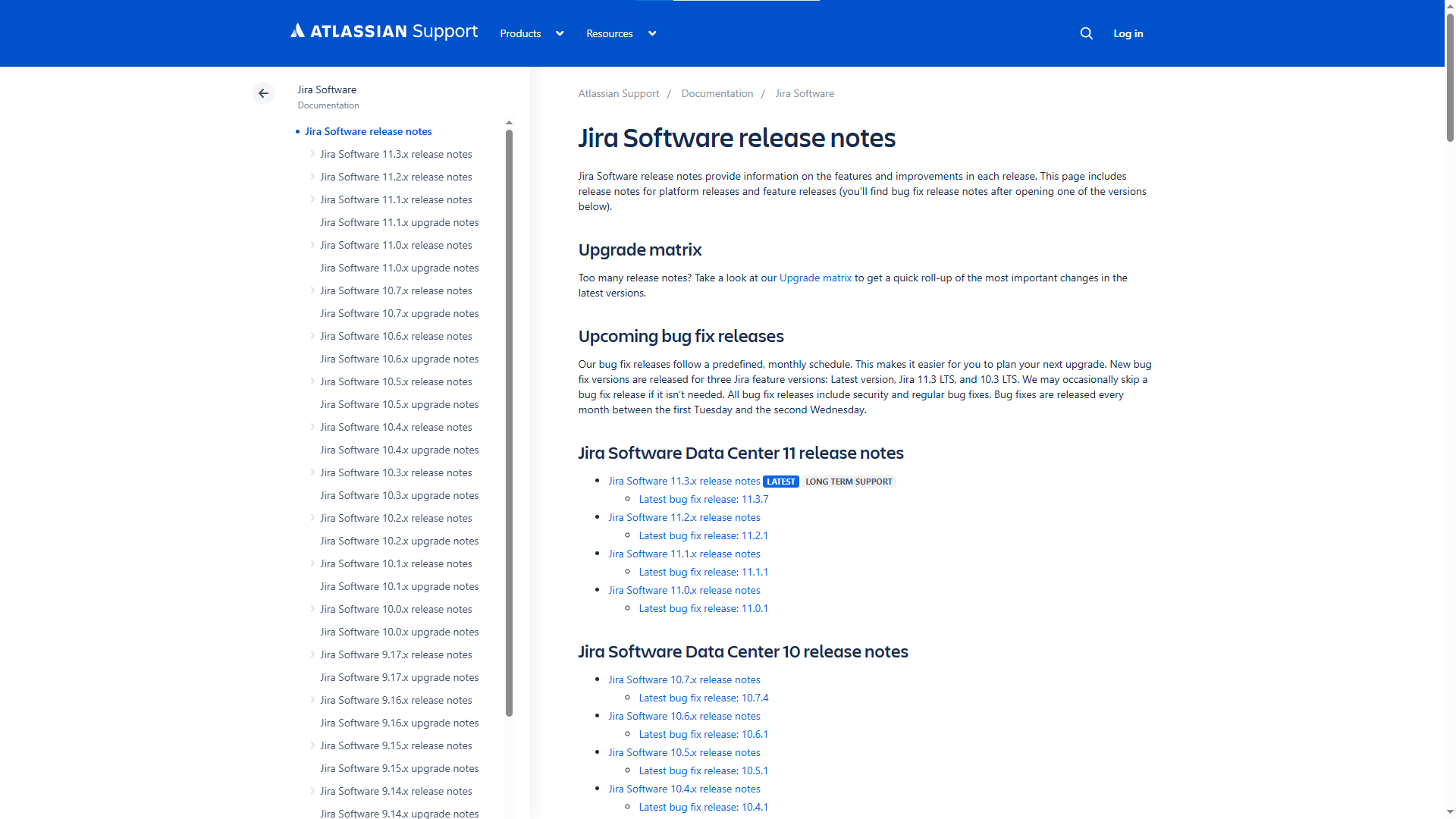Expand Jira Software 10.2.x release notes in sidebar
1456x819 pixels.
(312, 518)
